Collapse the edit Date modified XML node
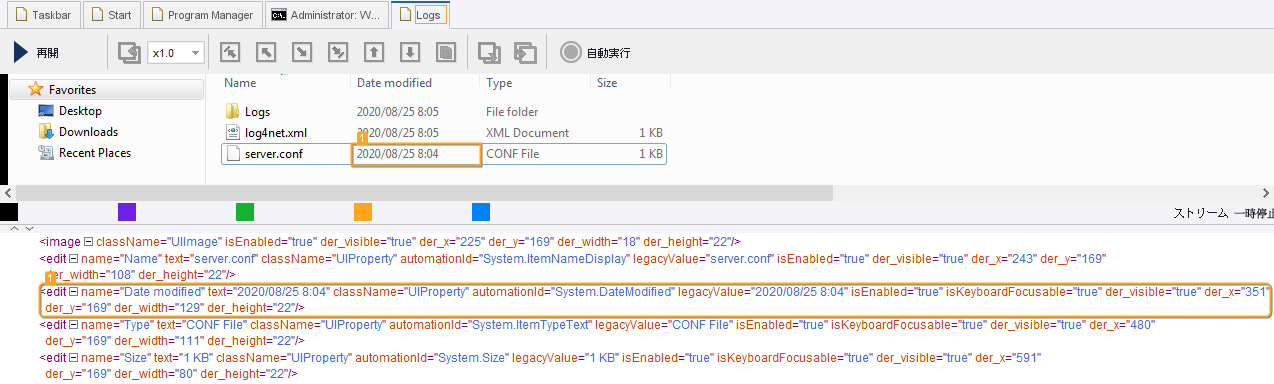Viewport: 1274px width, 384px height. tap(73, 291)
